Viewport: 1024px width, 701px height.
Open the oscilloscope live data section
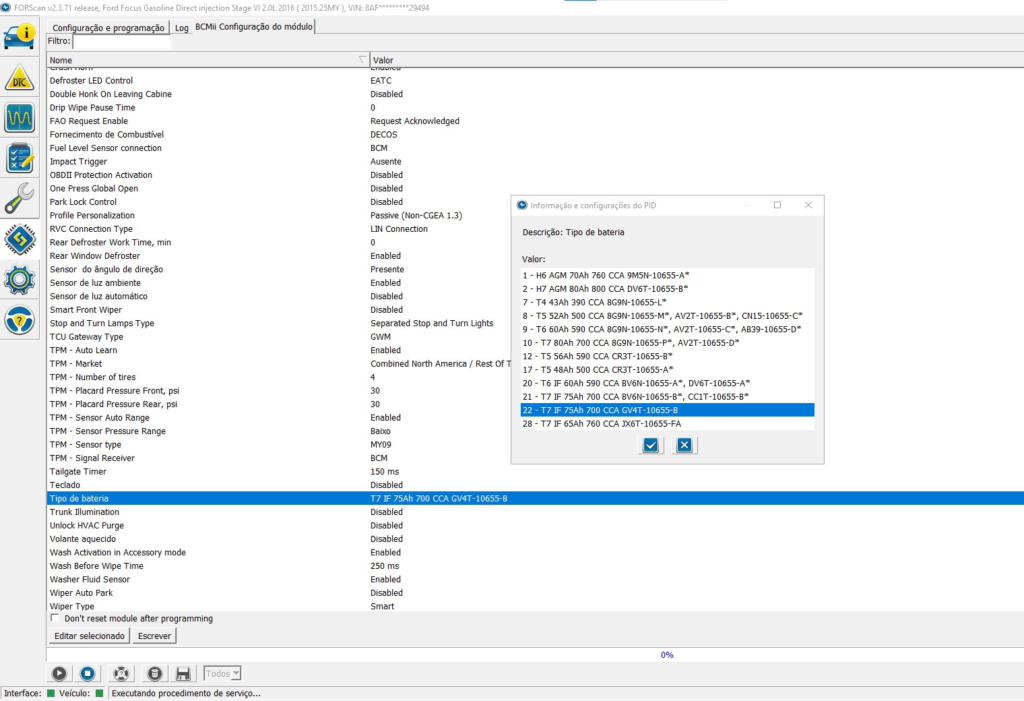(x=20, y=118)
